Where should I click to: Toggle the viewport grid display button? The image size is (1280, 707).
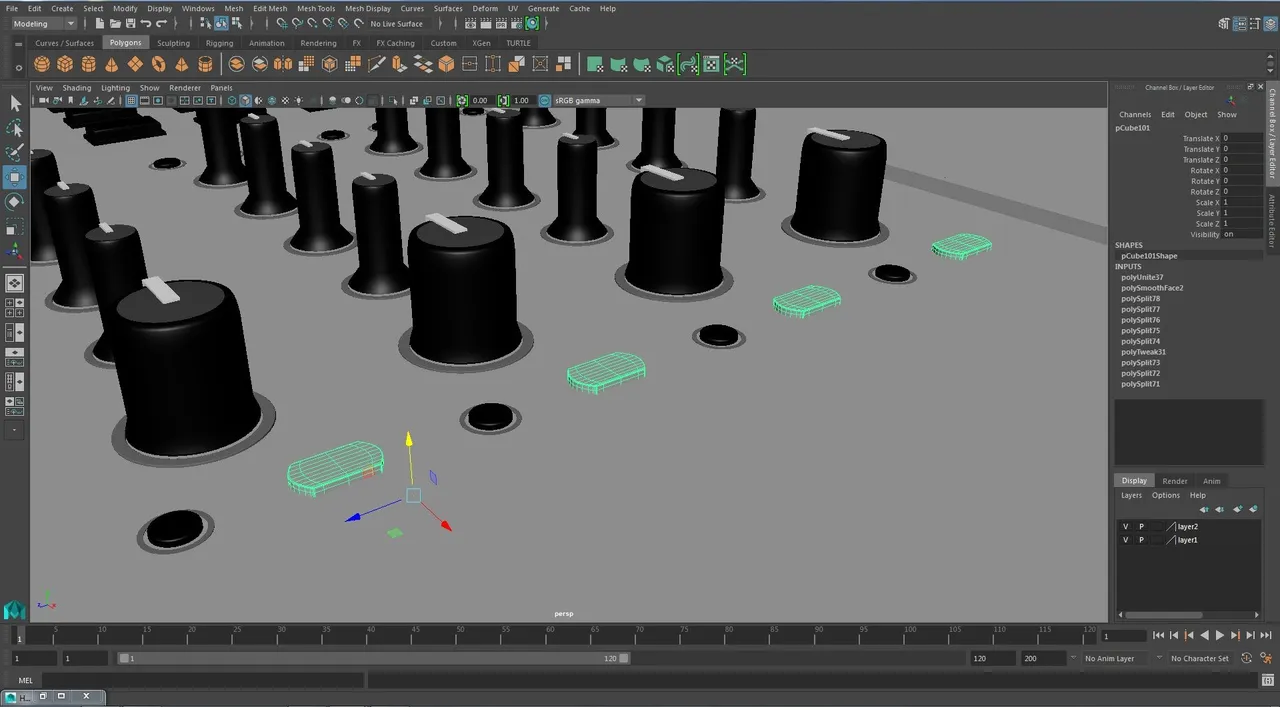(131, 100)
